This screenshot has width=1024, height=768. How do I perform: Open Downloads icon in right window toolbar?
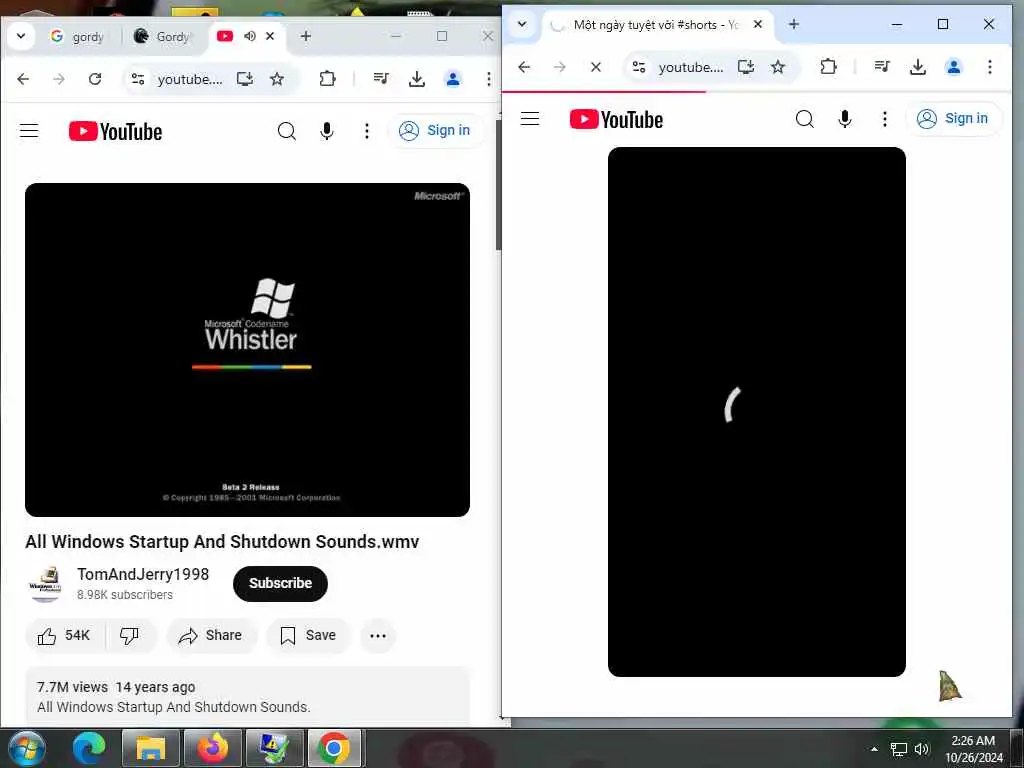pyautogui.click(x=918, y=67)
